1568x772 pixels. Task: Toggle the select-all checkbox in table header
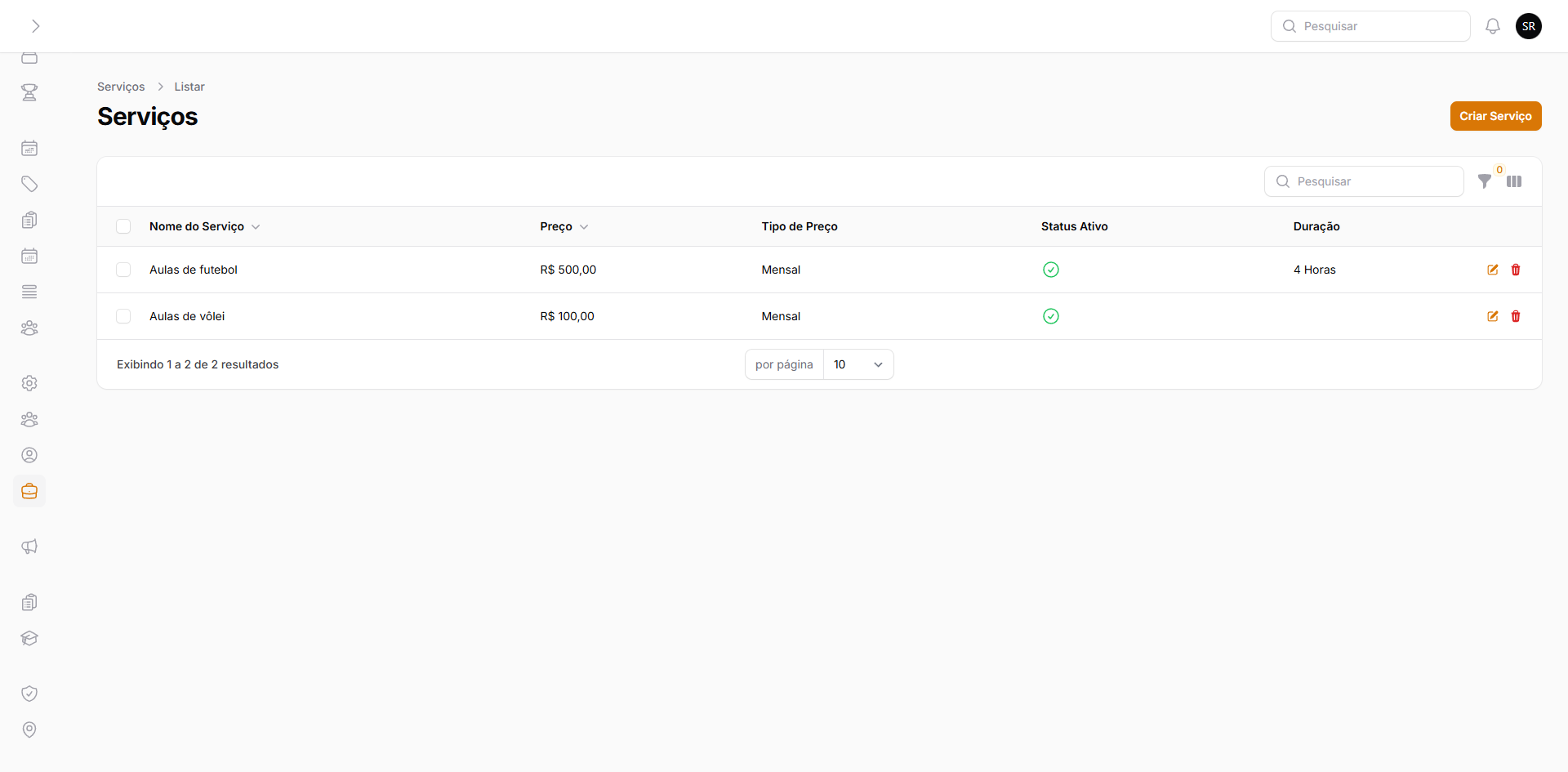[123, 226]
